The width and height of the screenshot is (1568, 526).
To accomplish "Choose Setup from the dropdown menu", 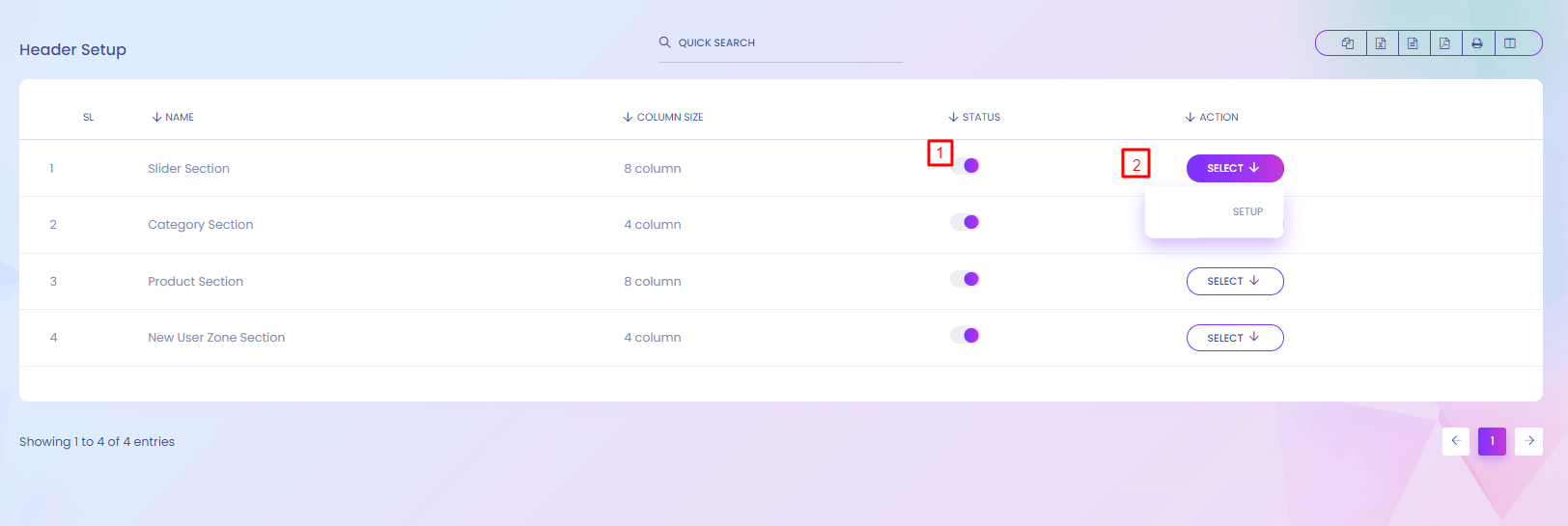I will (1246, 211).
